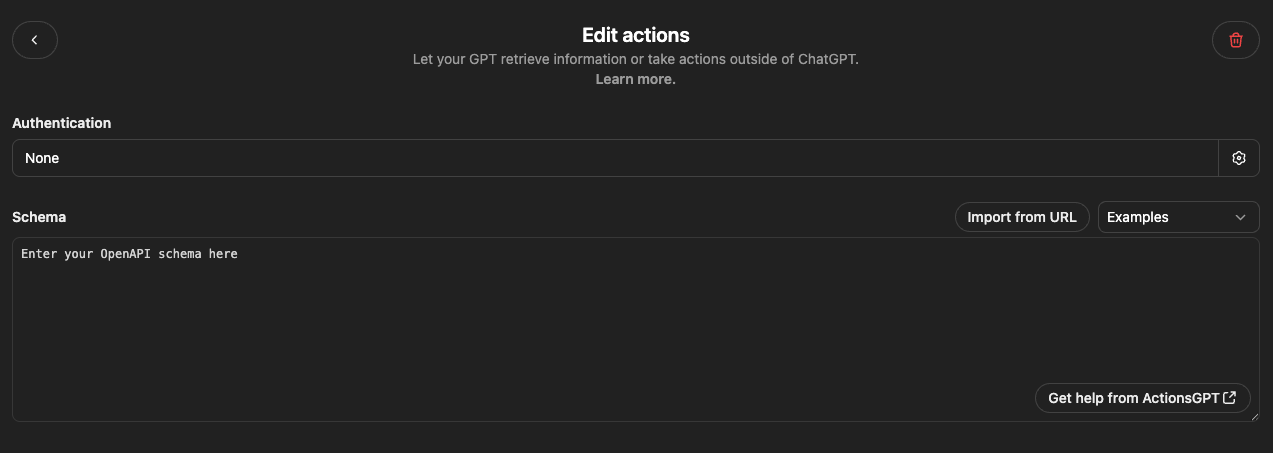Open Get help from ActionsGPT

[x=1133, y=398]
